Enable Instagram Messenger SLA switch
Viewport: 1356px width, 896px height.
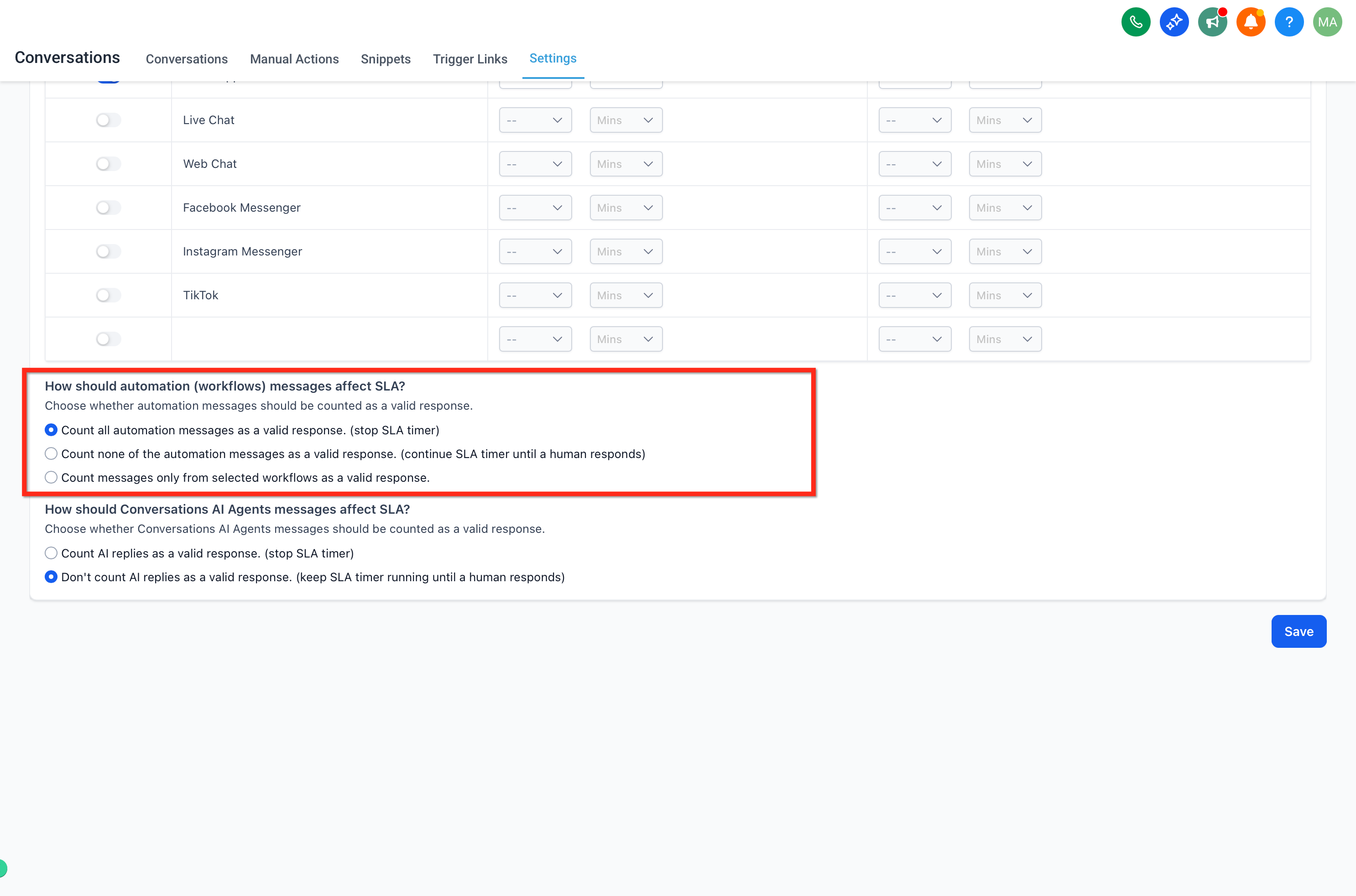[108, 251]
